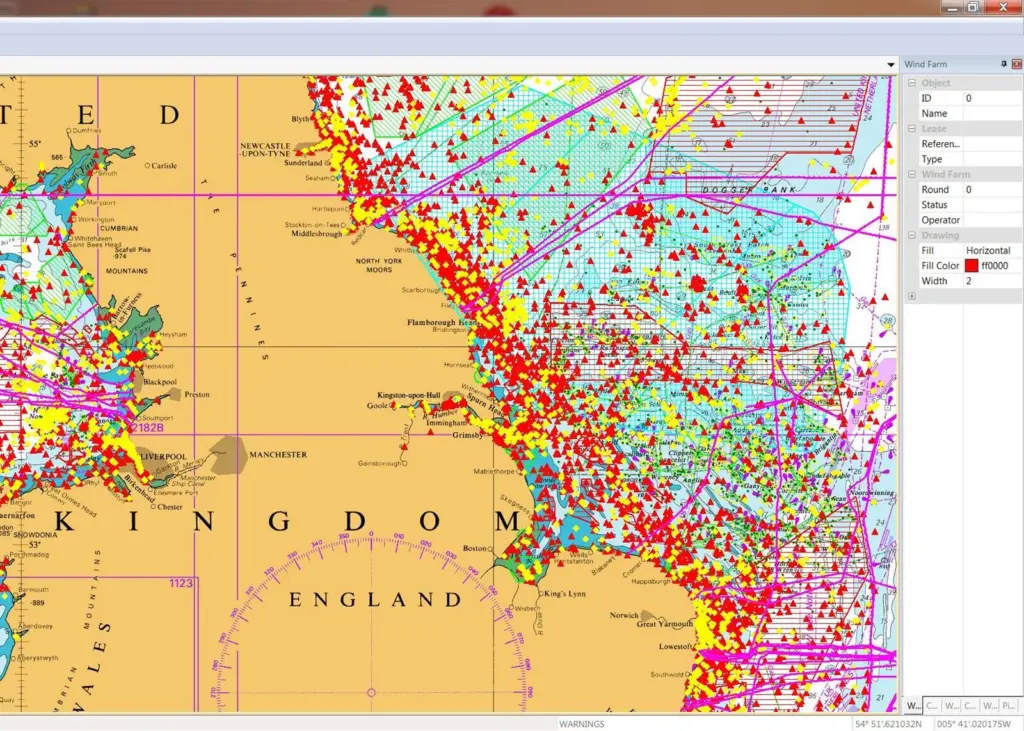Collapse the Lease property group
Viewport: 1024px width, 731px height.
[x=912, y=129]
